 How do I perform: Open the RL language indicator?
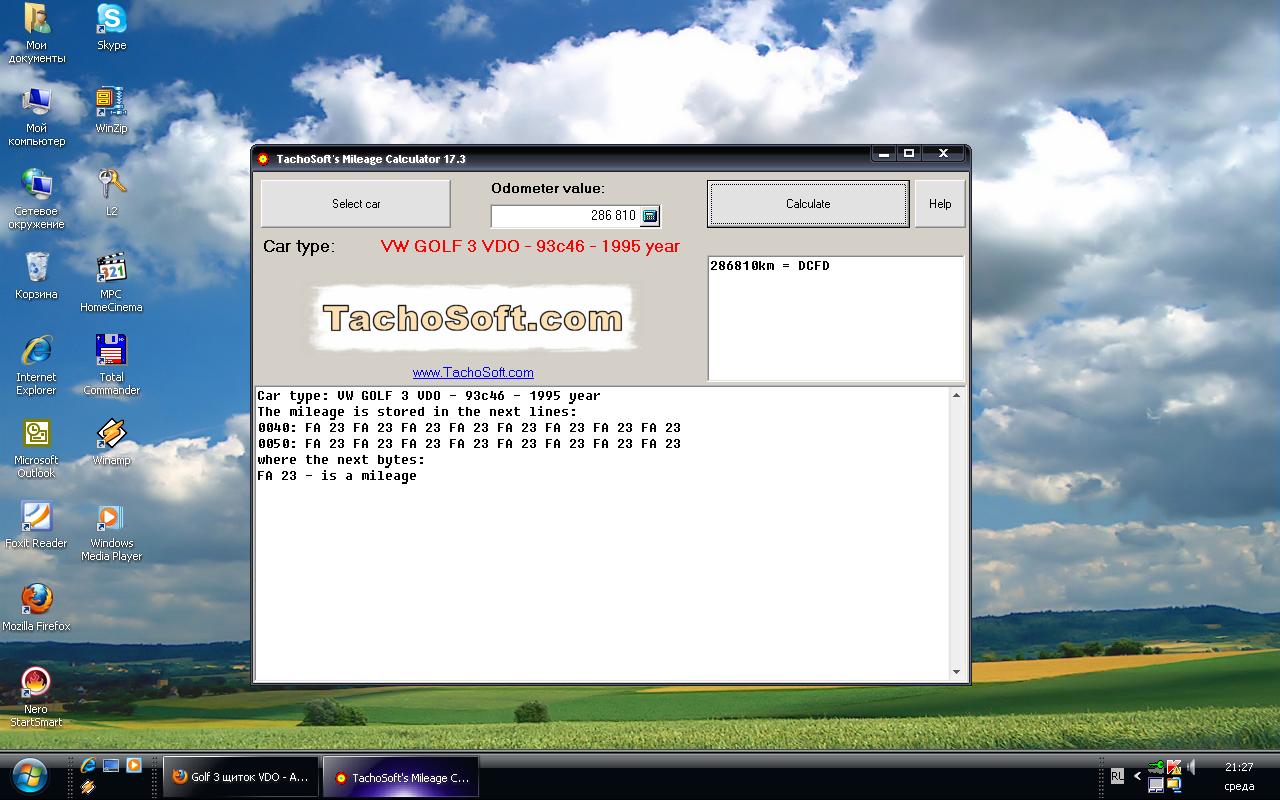pyautogui.click(x=1117, y=775)
